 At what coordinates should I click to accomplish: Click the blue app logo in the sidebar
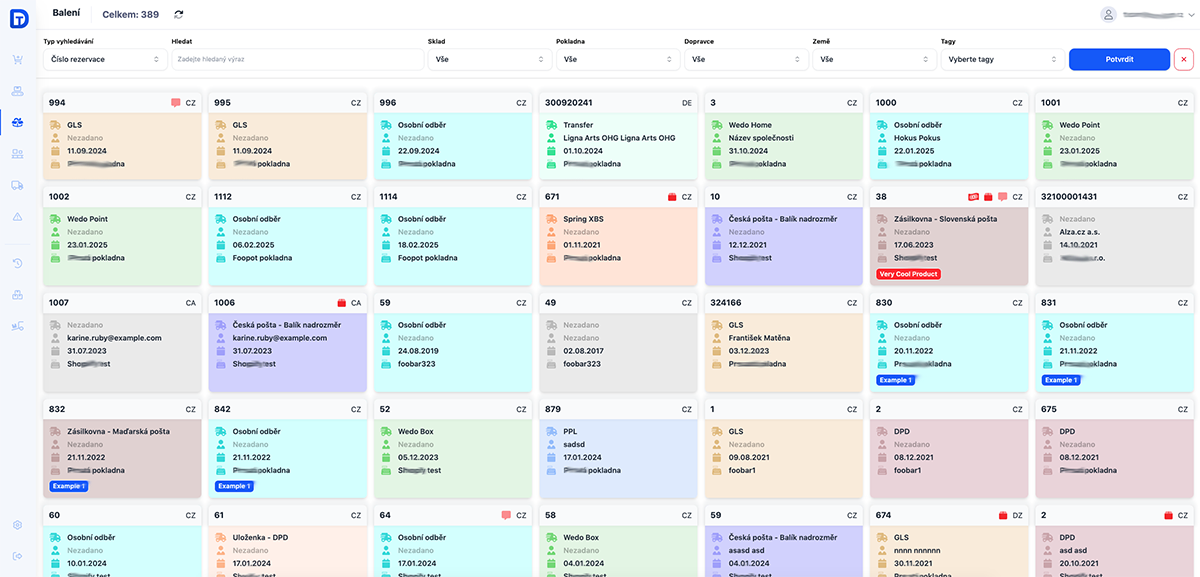pyautogui.click(x=18, y=17)
